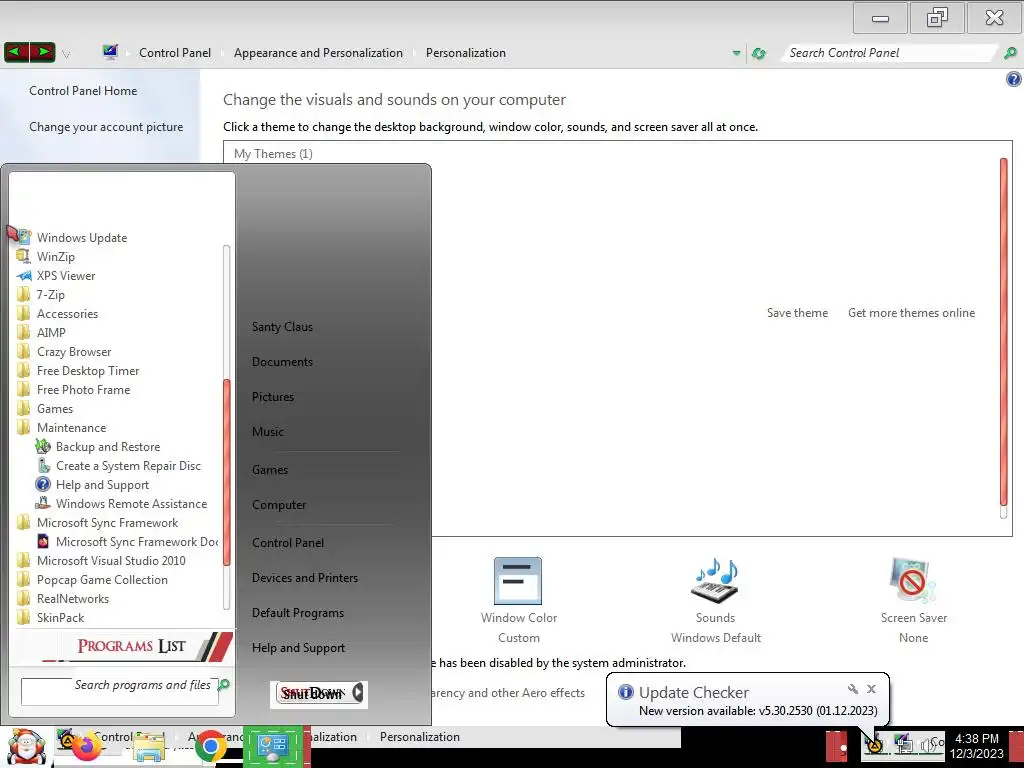The width and height of the screenshot is (1024, 768).
Task: Open Default Programs from Start menu
Action: click(x=298, y=613)
